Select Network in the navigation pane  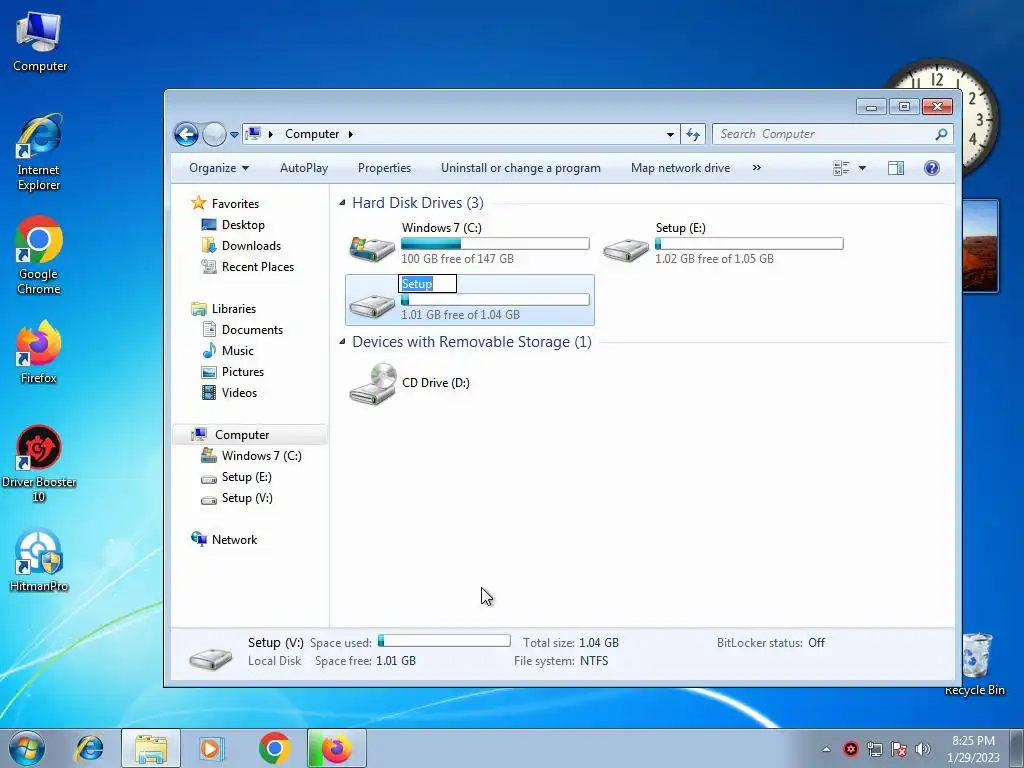click(x=234, y=540)
